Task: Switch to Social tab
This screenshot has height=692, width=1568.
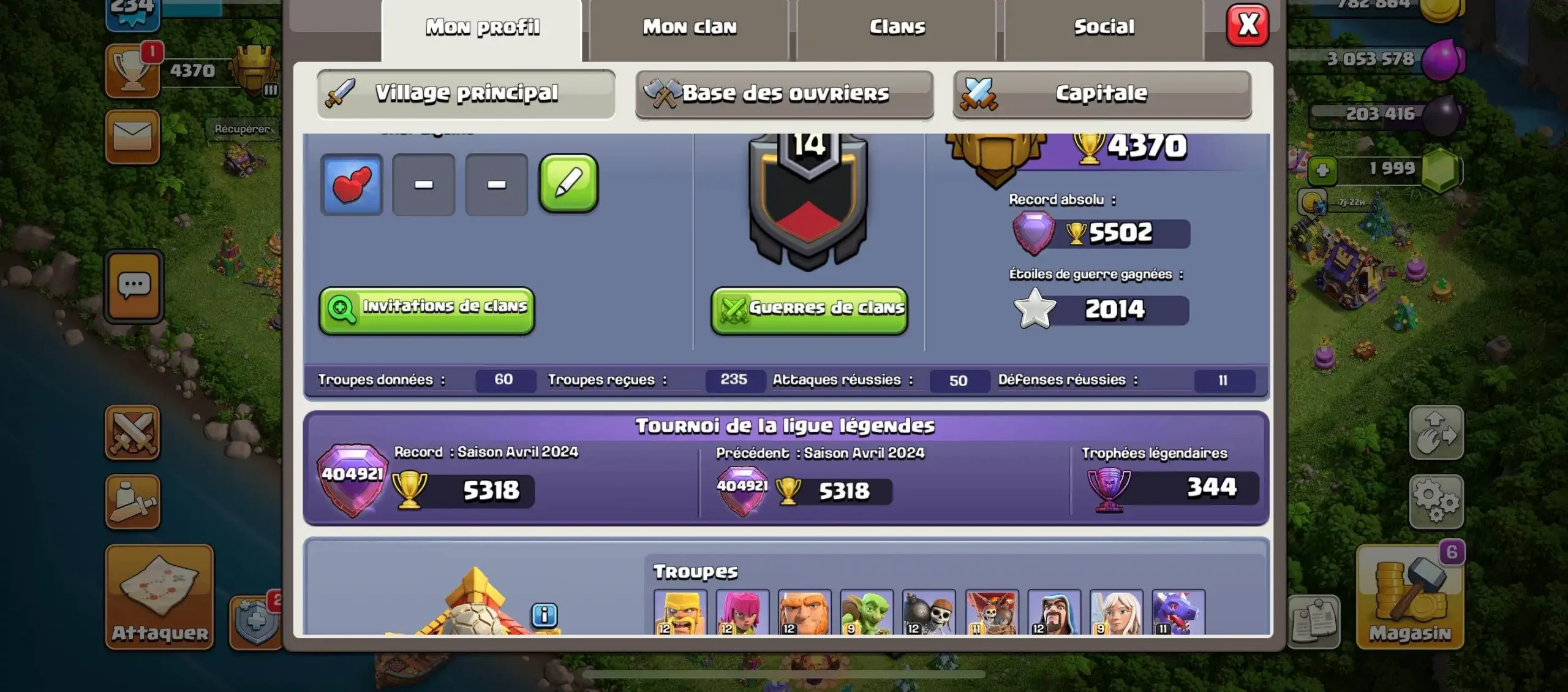Action: (1104, 27)
